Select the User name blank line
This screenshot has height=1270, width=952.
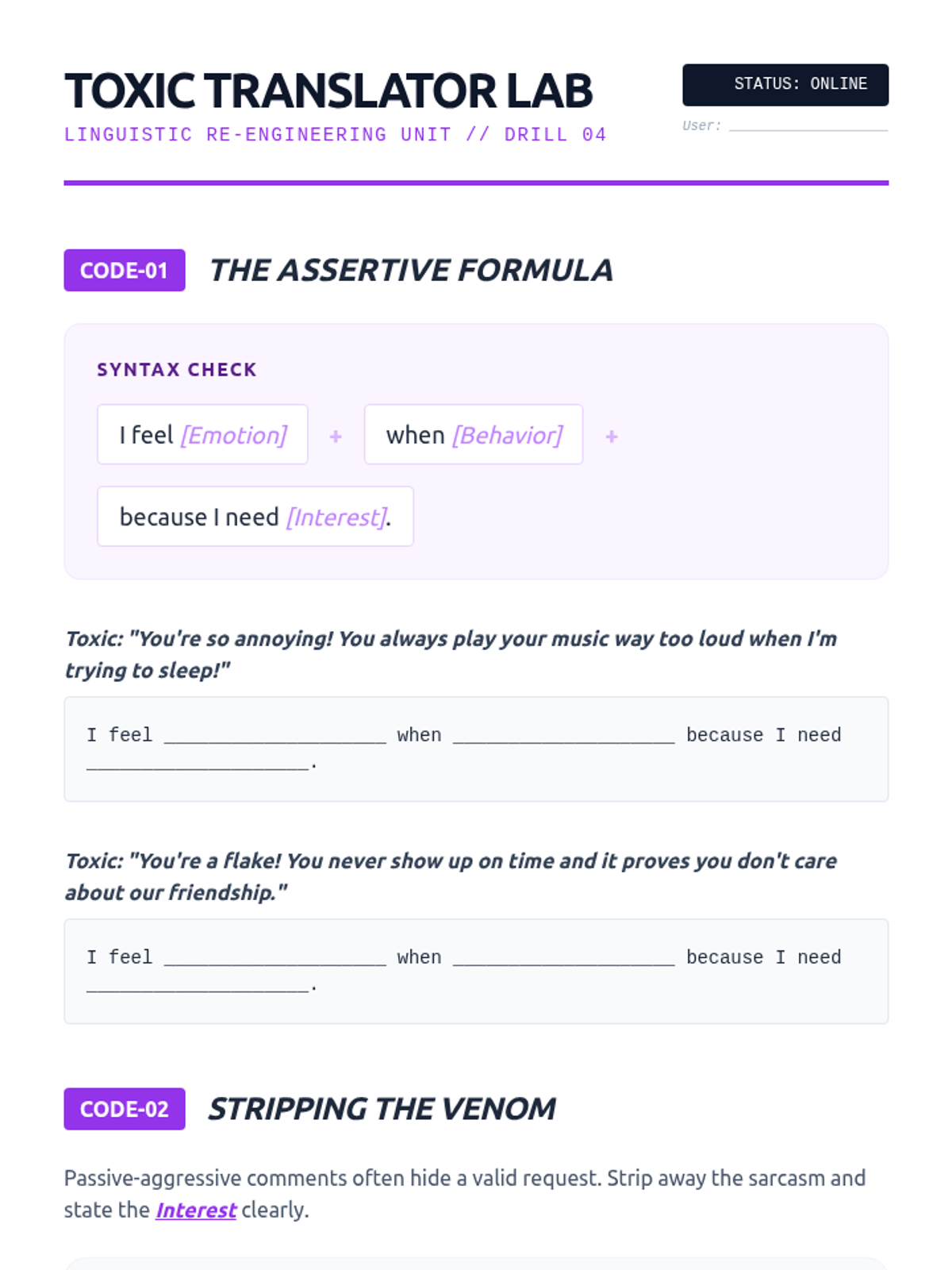(x=808, y=125)
